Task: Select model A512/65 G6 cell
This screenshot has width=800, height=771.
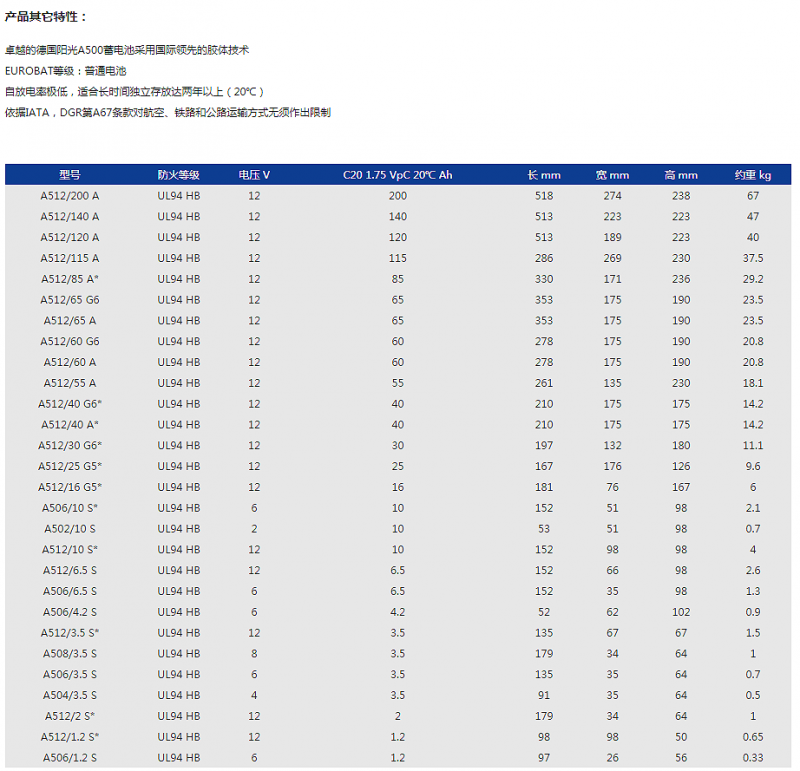Action: click(x=69, y=300)
